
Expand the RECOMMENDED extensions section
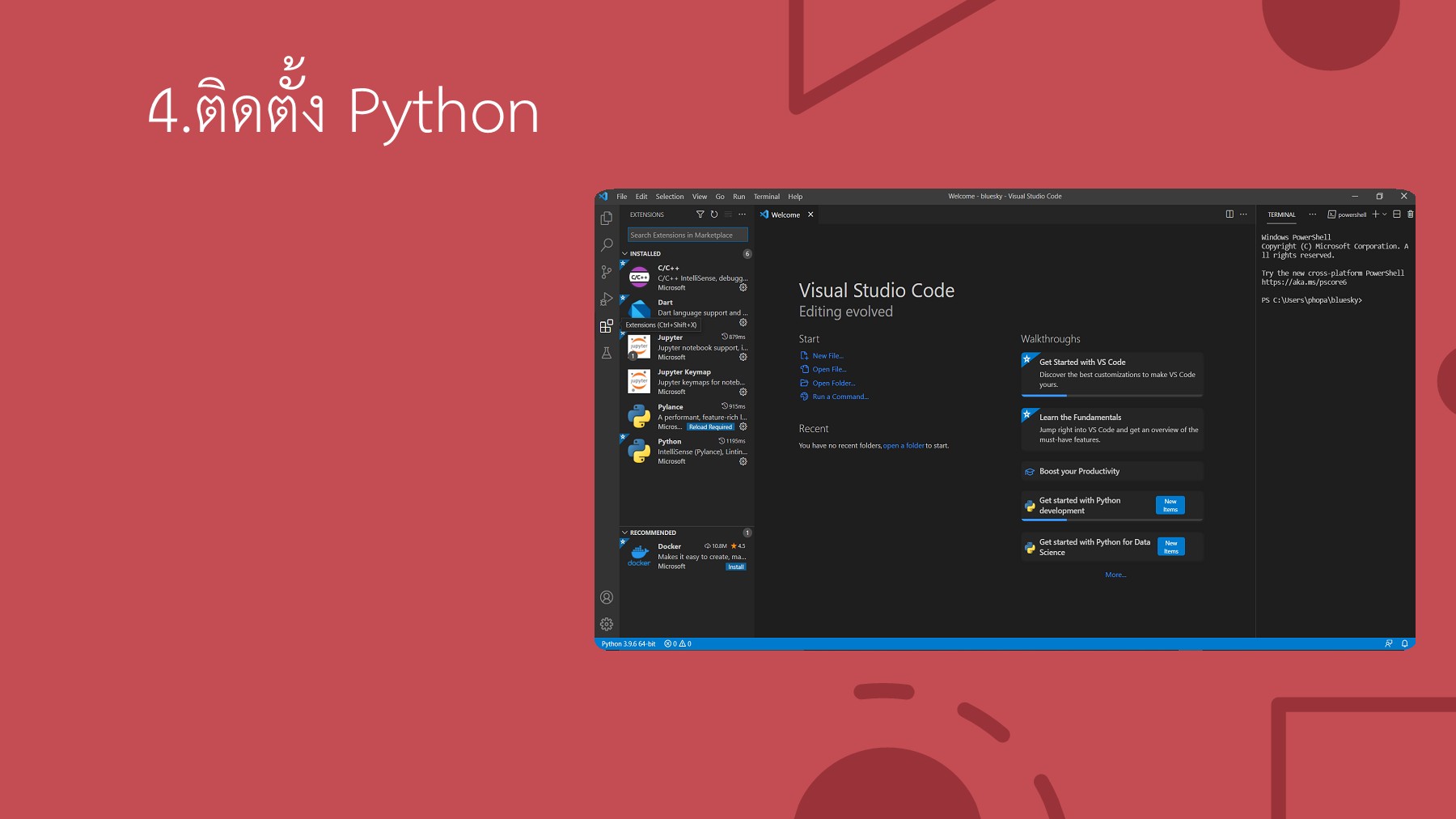tap(647, 533)
